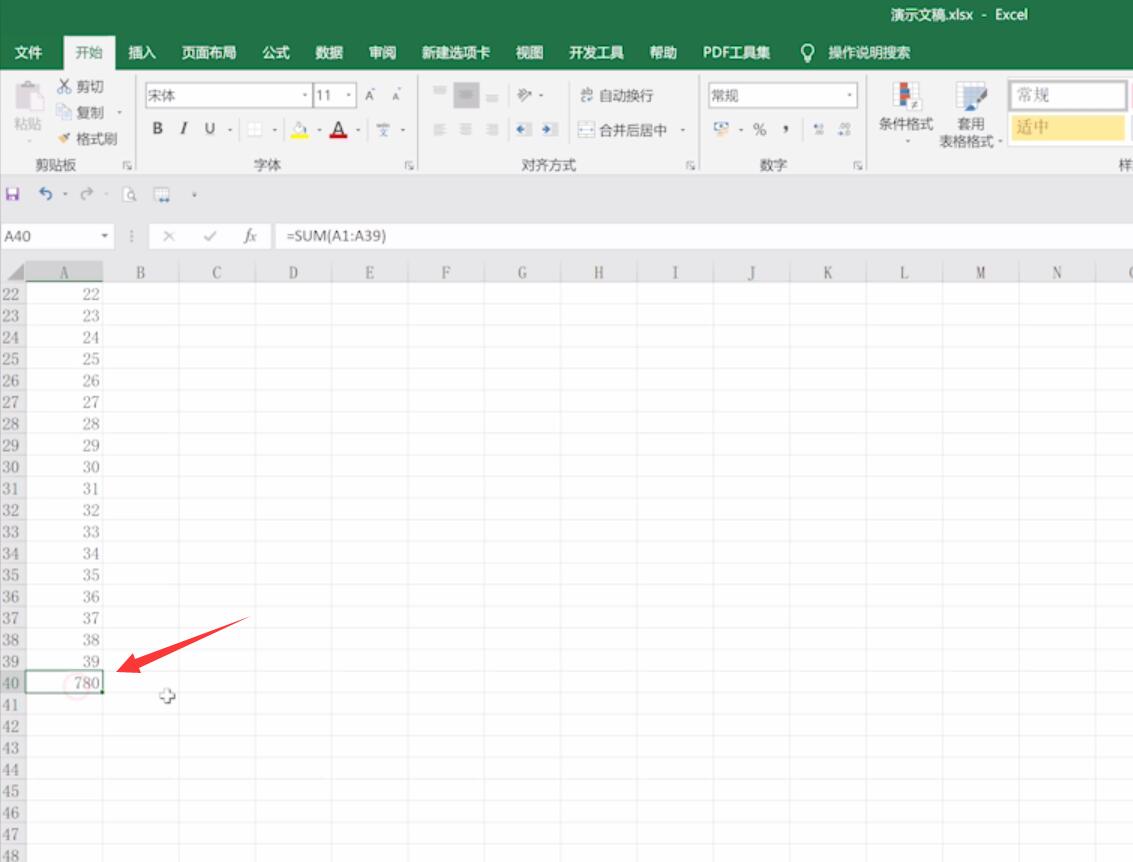This screenshot has width=1133, height=862.
Task: Toggle Bold formatting
Action: pyautogui.click(x=158, y=129)
